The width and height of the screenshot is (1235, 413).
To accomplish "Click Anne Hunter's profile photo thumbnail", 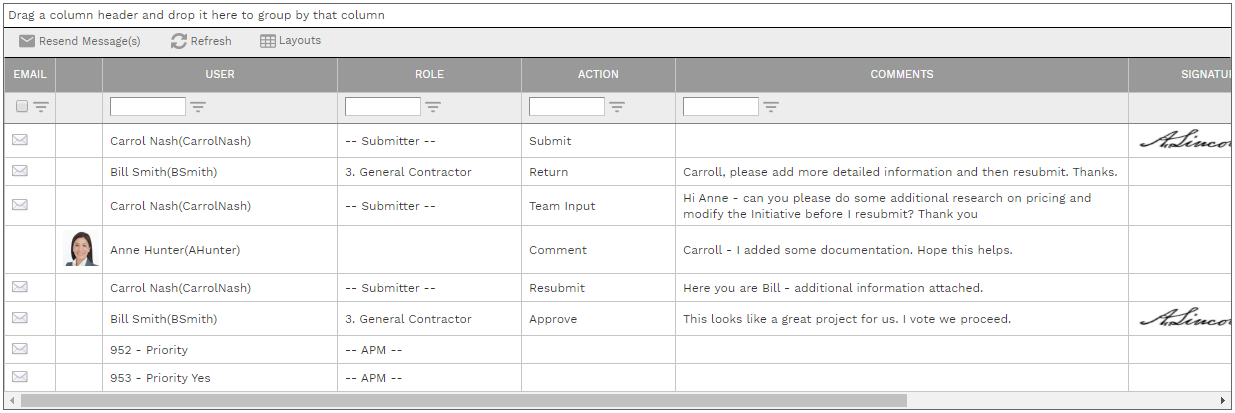I will pos(79,249).
